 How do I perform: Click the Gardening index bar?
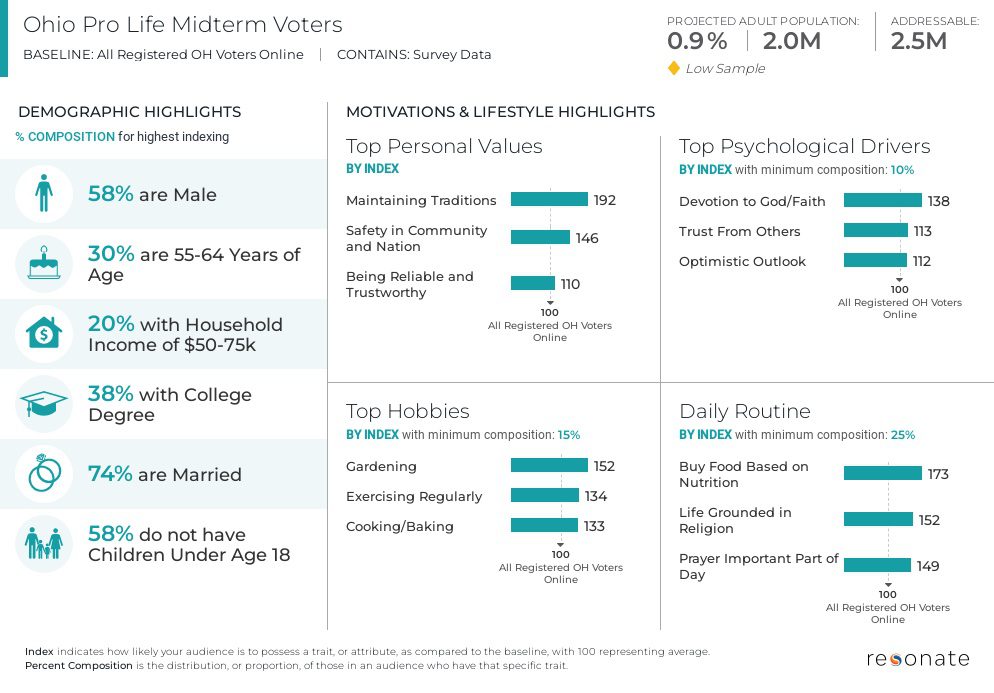[x=549, y=466]
